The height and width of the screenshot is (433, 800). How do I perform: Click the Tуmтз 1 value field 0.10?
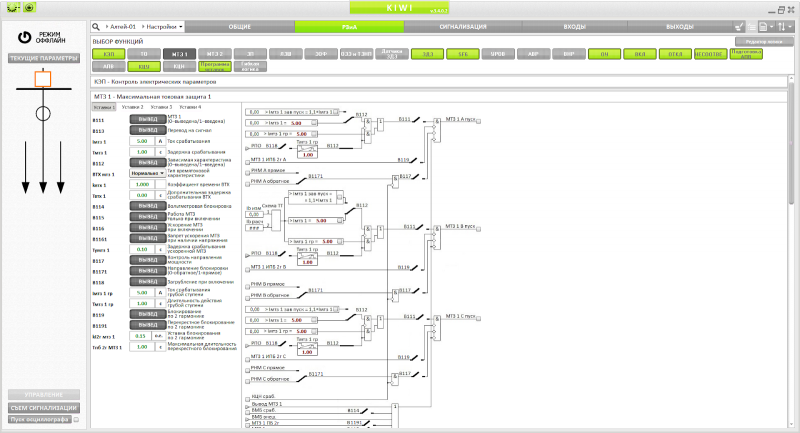[142, 249]
